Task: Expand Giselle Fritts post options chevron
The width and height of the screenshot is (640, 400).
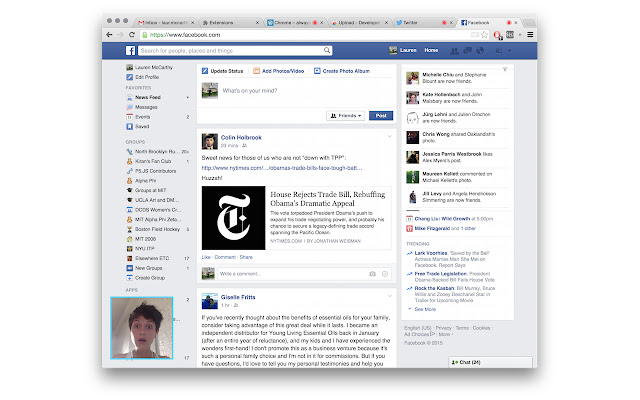Action: 389,296
